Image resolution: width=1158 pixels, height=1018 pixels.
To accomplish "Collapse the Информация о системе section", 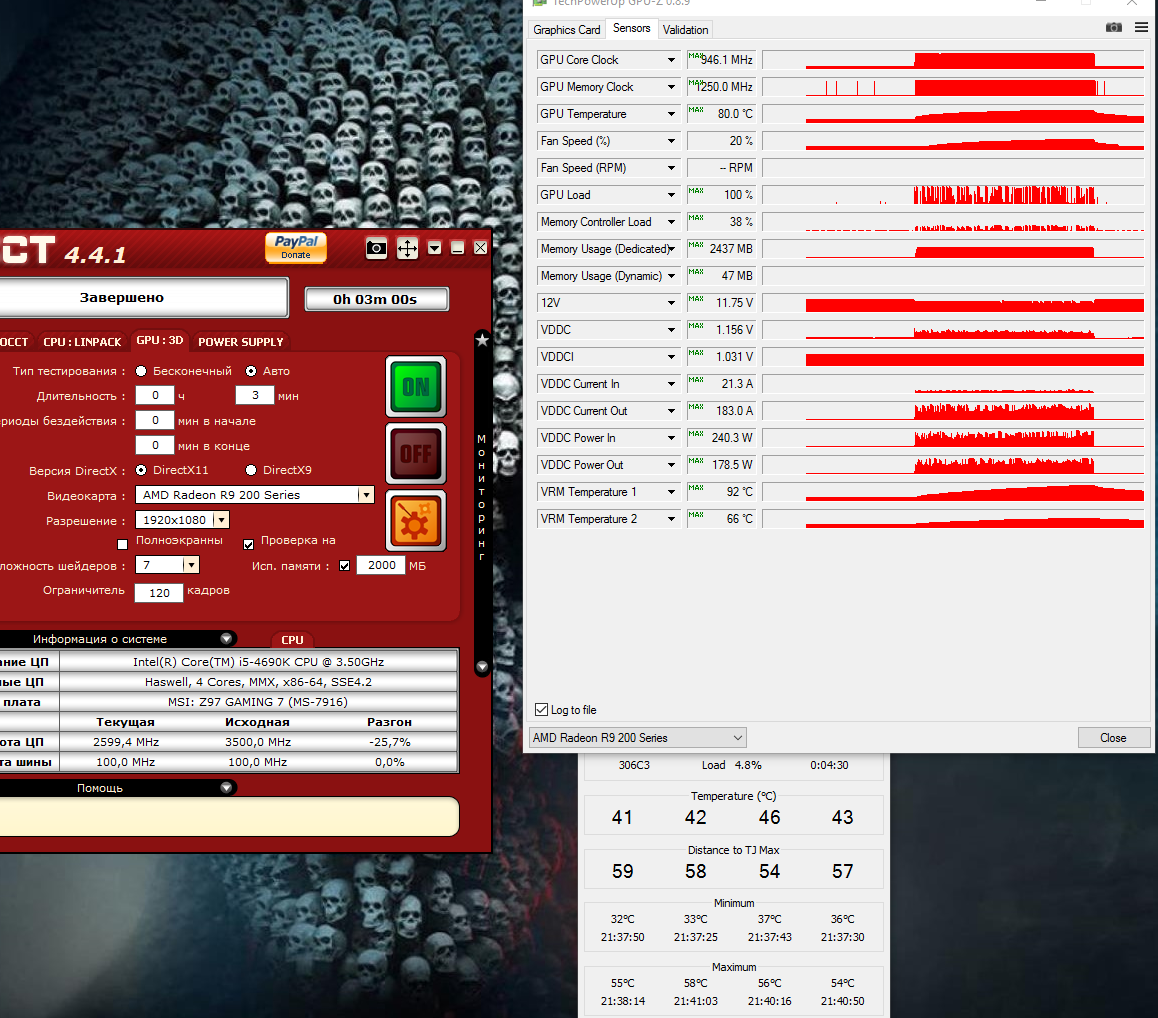I will 226,638.
